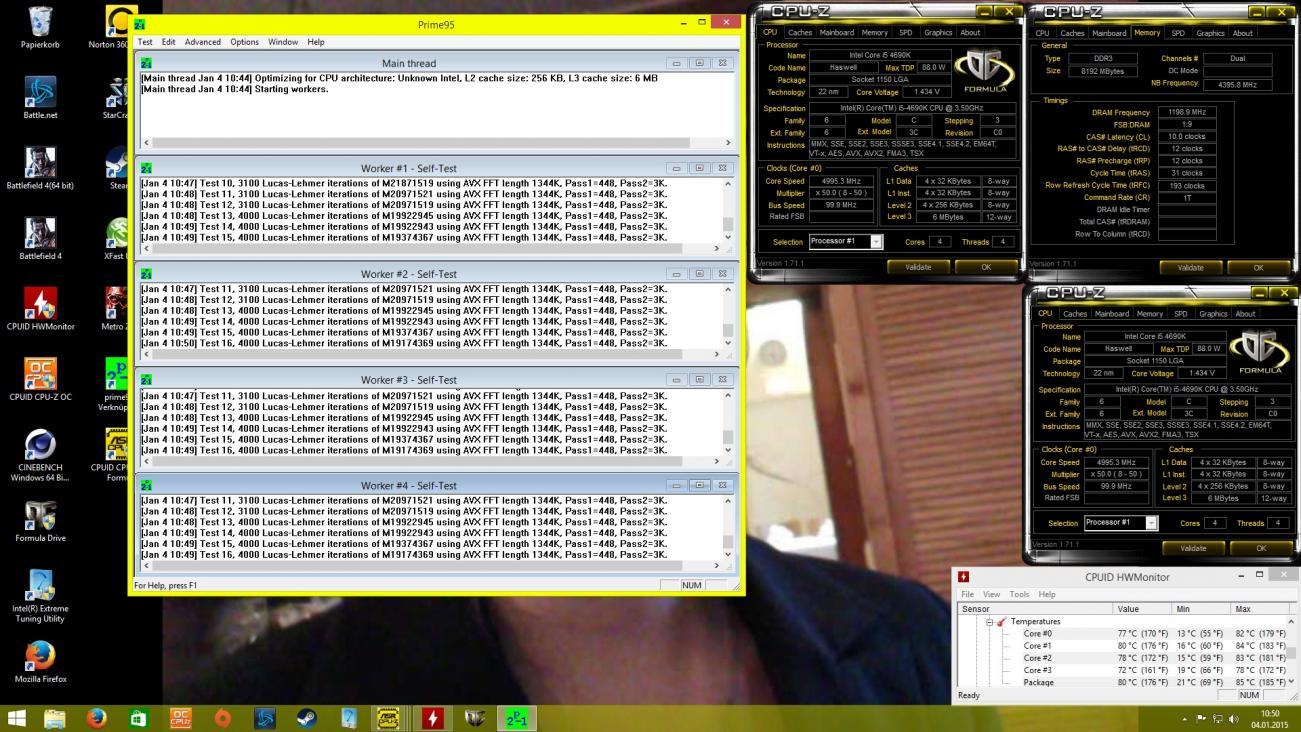The width and height of the screenshot is (1301, 732).
Task: Open the Action Center flag tray icon
Action: tap(1201, 719)
